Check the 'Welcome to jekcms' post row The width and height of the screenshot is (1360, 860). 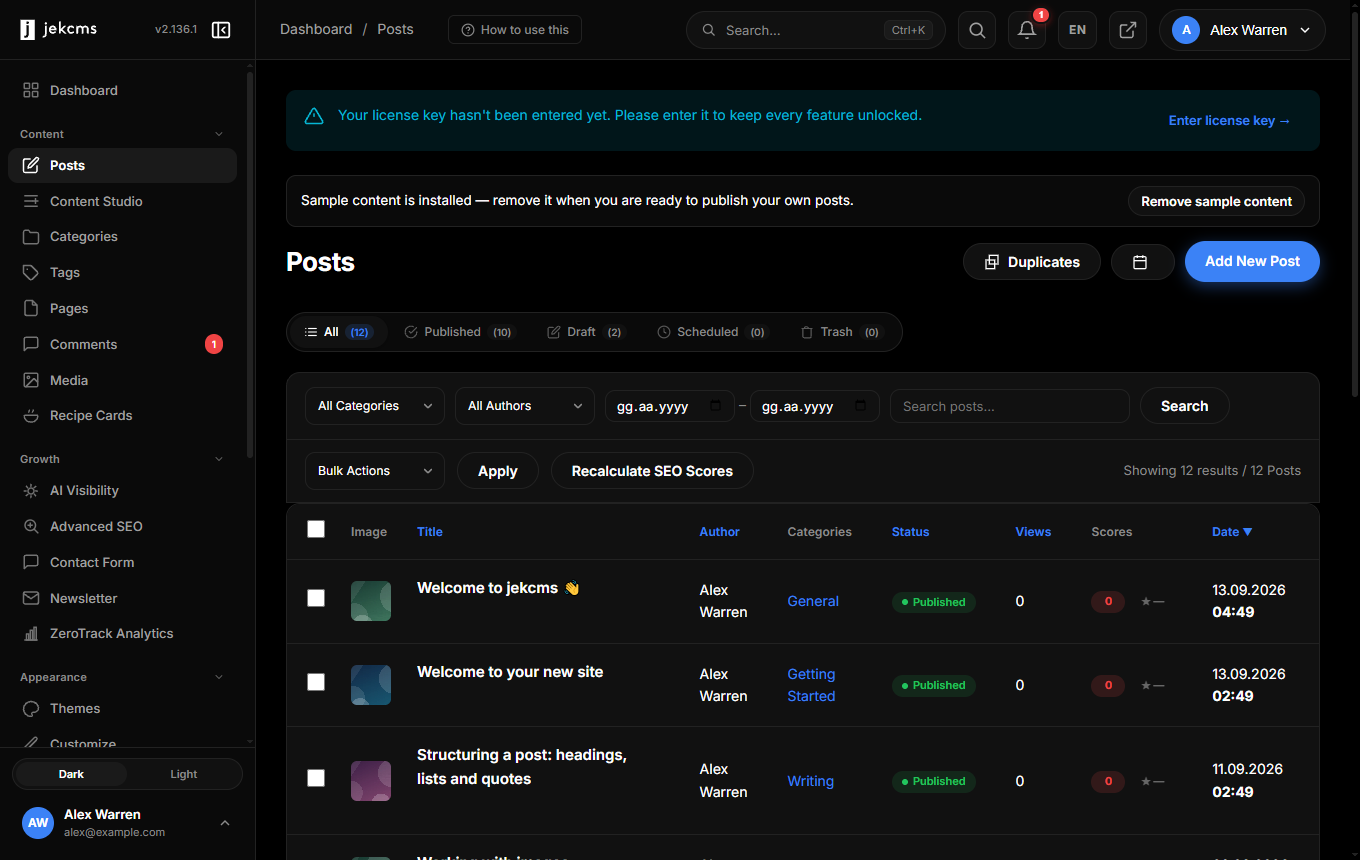click(x=316, y=598)
